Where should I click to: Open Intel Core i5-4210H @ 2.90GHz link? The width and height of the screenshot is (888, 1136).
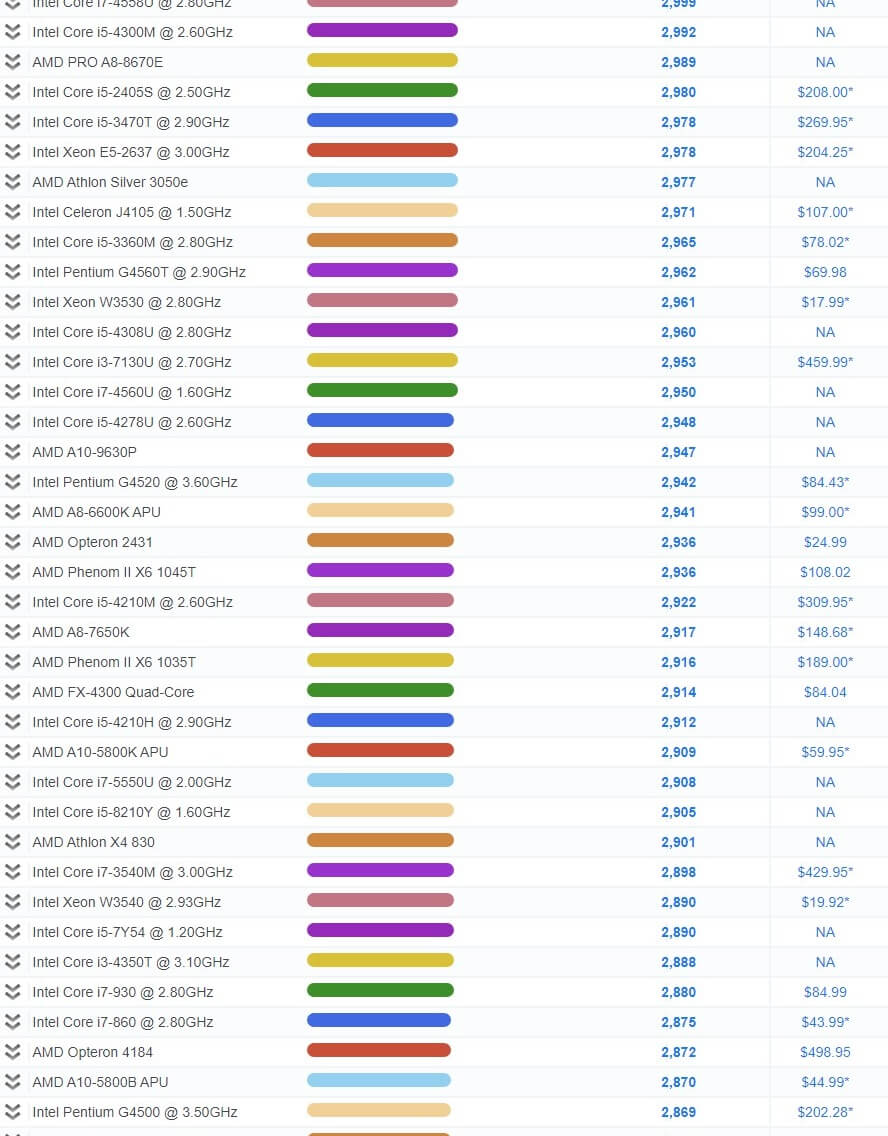pos(132,722)
